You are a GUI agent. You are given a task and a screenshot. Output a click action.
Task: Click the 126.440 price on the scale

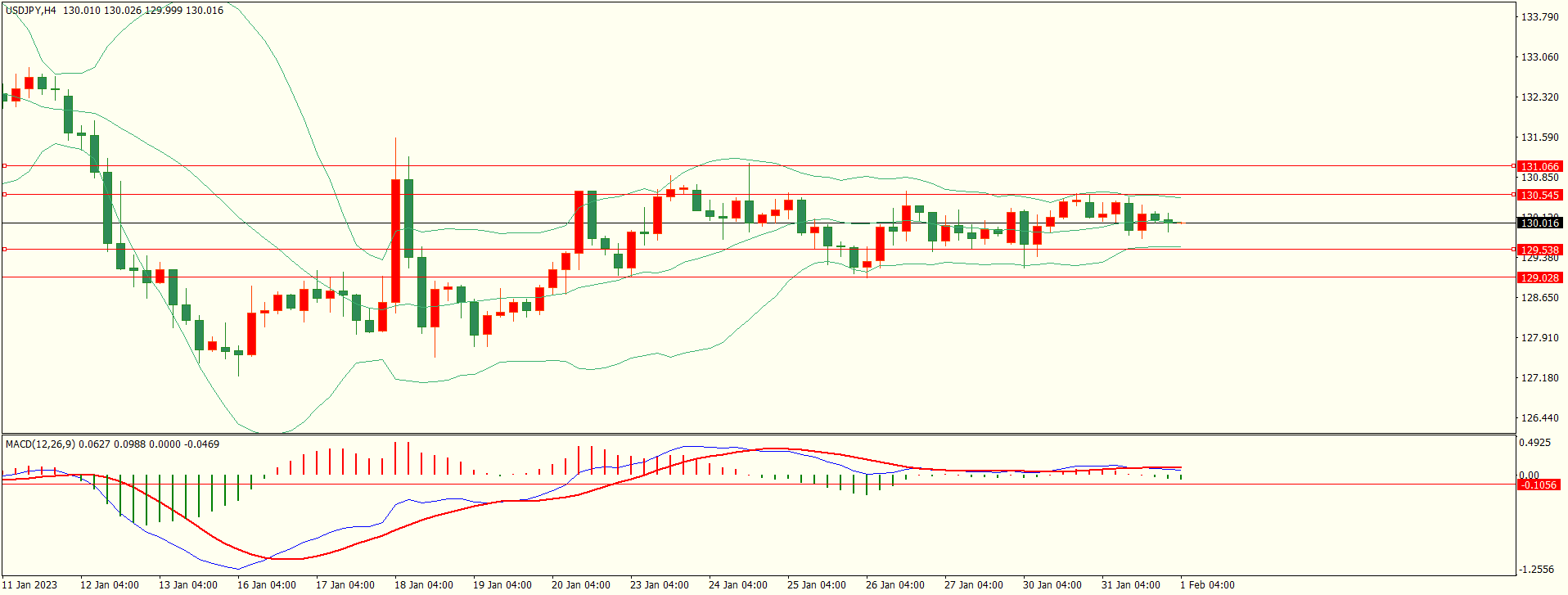(x=1539, y=417)
